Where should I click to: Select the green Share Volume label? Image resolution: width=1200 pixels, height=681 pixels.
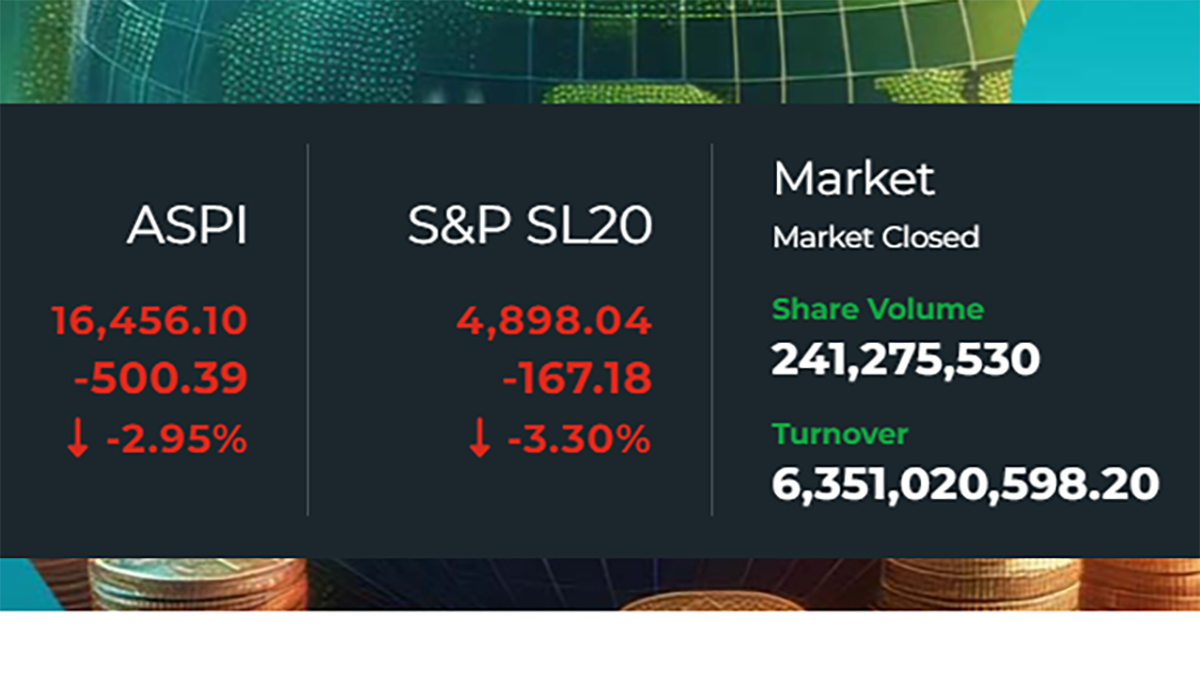point(877,309)
